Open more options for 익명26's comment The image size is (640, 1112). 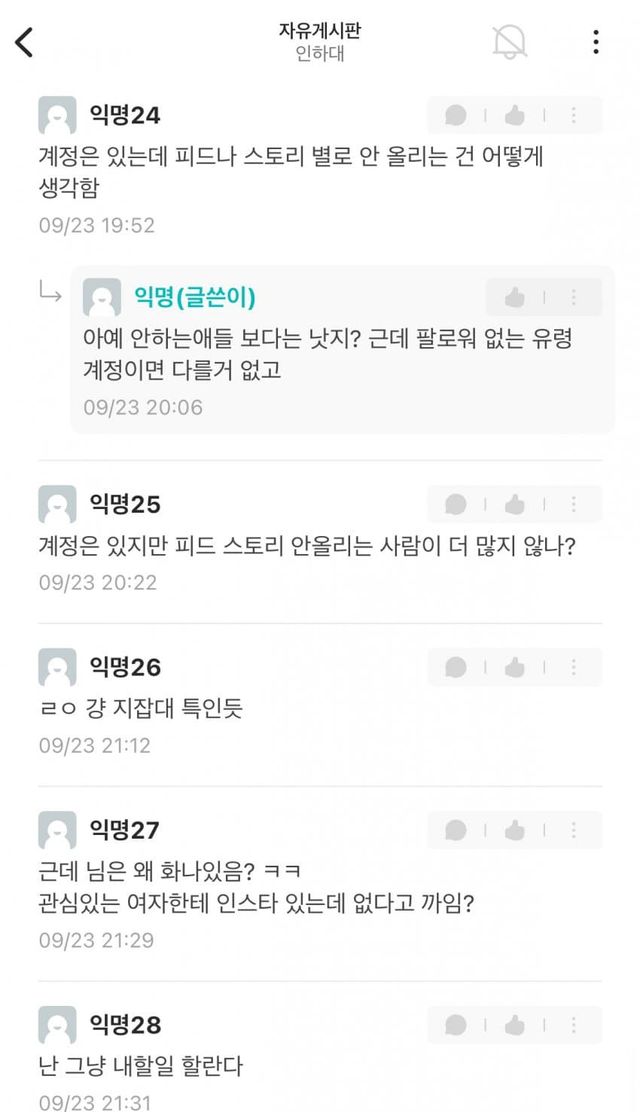coord(574,667)
